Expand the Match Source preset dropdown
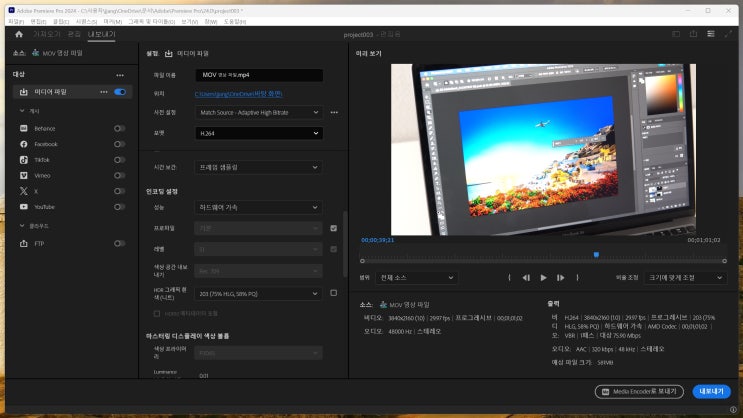This screenshot has height=418, width=743. (x=259, y=112)
